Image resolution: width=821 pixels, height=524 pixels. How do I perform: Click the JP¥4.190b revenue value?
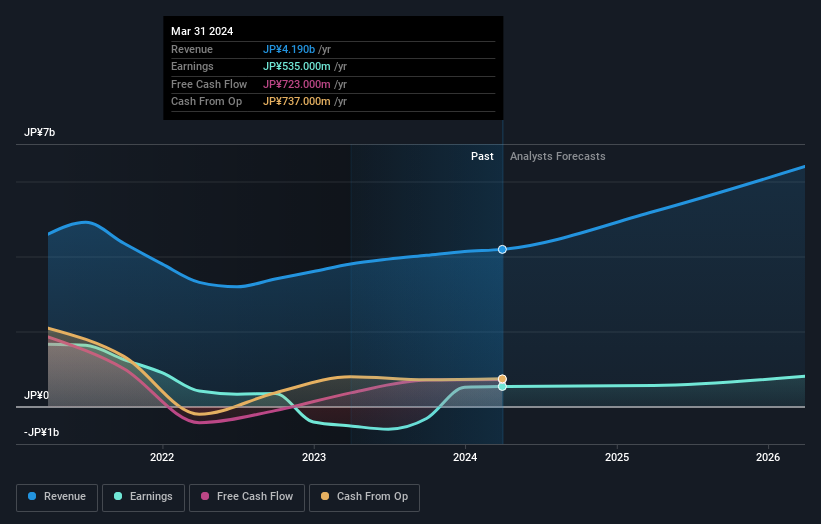289,49
